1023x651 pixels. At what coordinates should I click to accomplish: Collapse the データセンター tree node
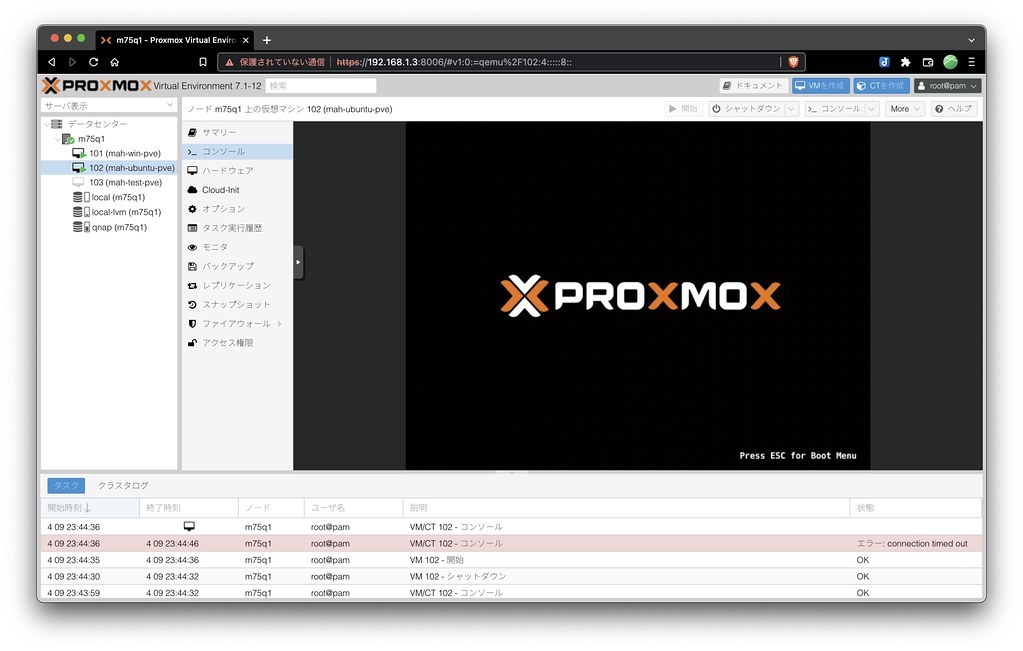(46, 124)
